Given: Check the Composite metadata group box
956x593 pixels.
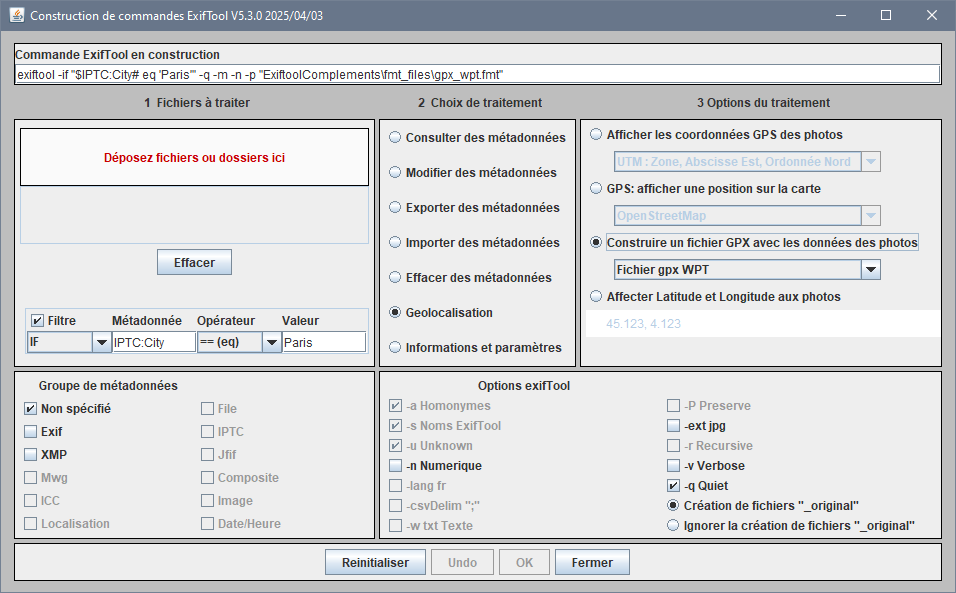Looking at the screenshot, I should (x=207, y=478).
